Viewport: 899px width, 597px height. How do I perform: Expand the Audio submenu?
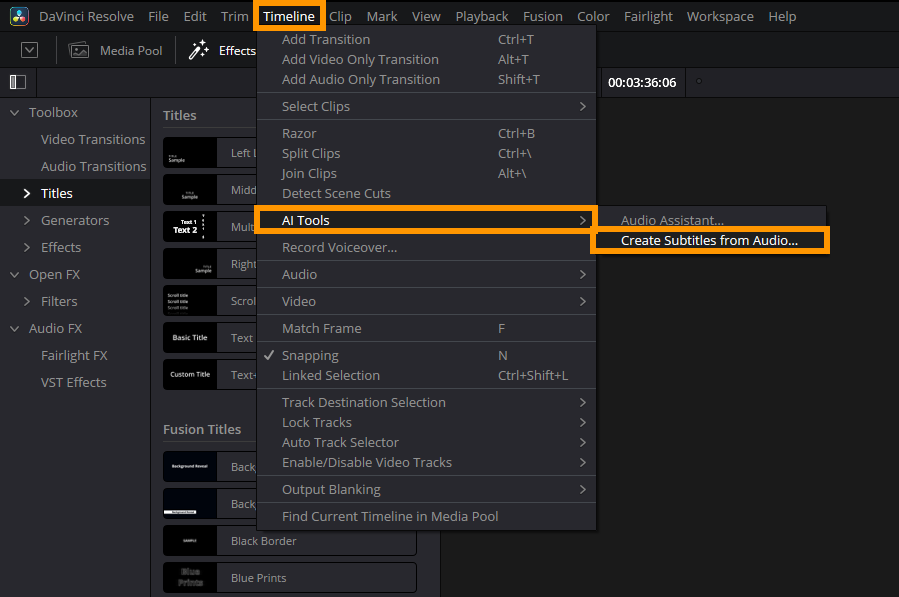tap(427, 275)
